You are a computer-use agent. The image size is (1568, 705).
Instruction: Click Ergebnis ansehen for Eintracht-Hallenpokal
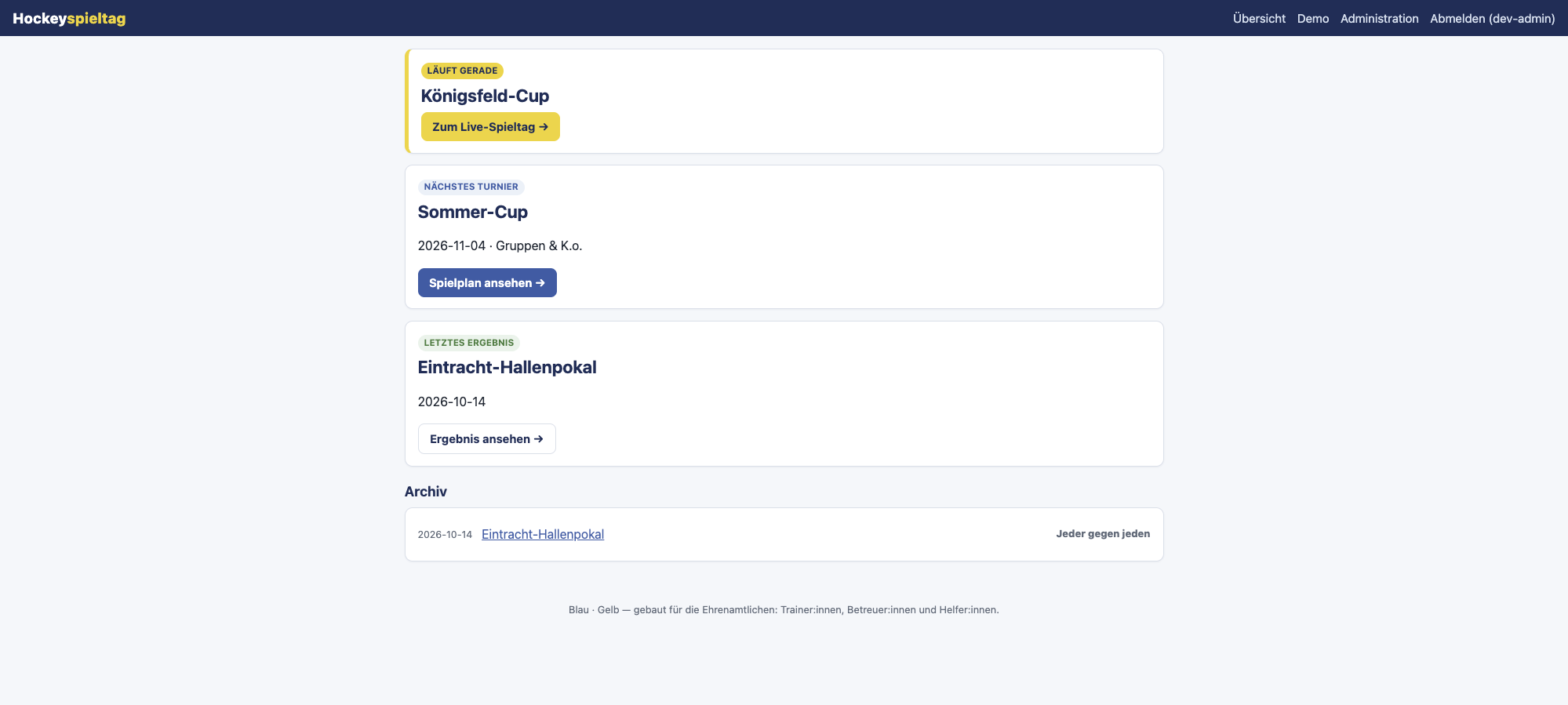(486, 438)
